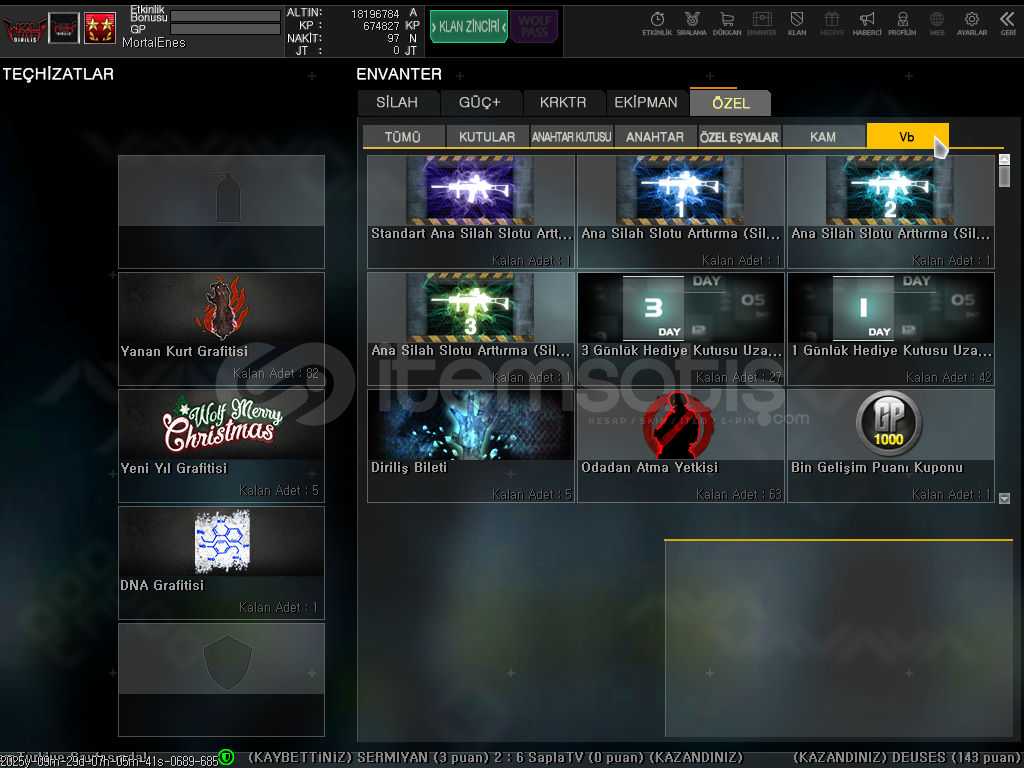This screenshot has width=1024, height=768.
Task: Show the KAM sub-tab
Action: click(x=823, y=136)
